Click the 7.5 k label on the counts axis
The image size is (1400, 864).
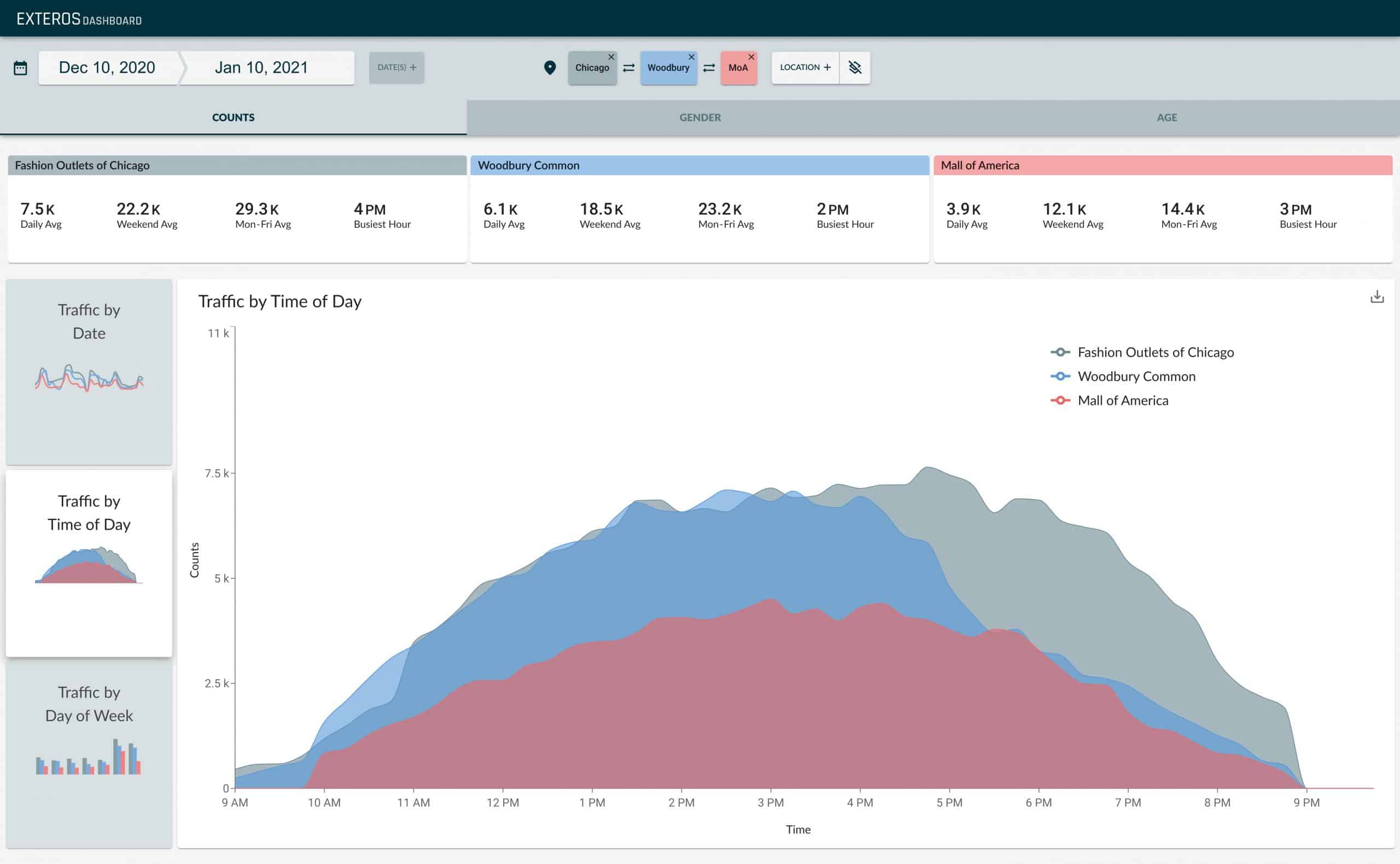click(217, 473)
